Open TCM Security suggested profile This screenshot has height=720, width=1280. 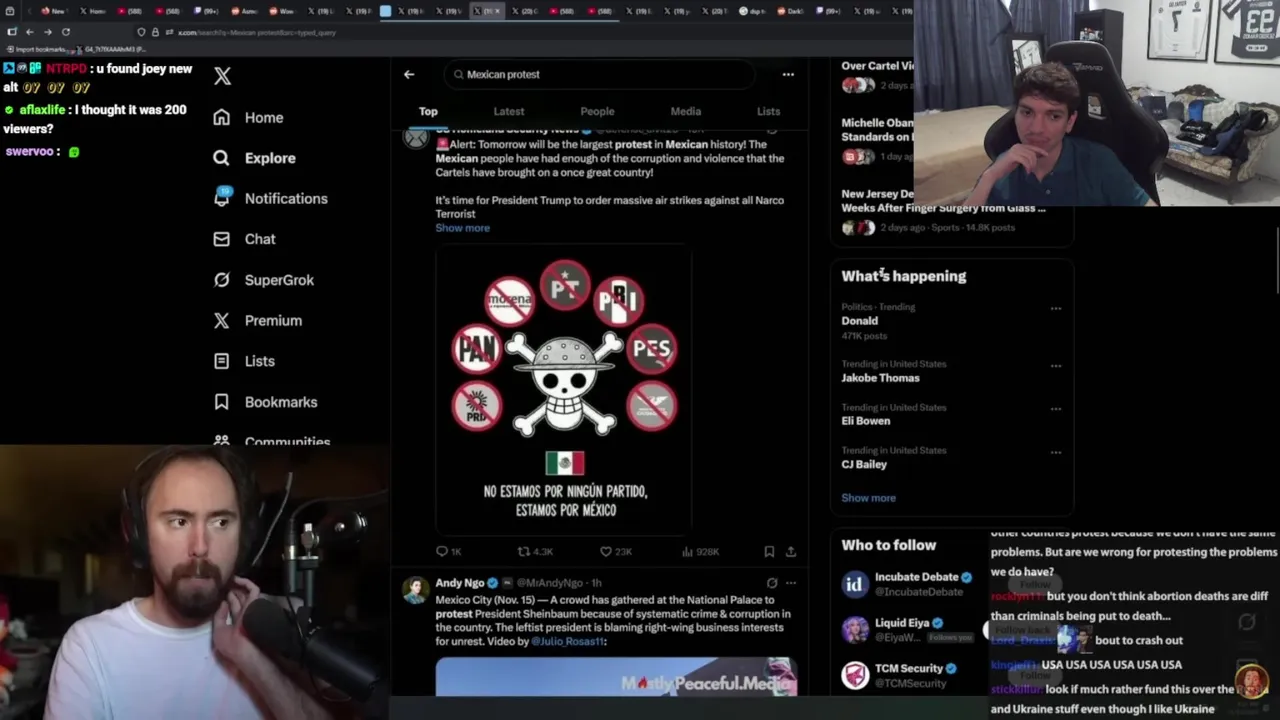point(909,668)
